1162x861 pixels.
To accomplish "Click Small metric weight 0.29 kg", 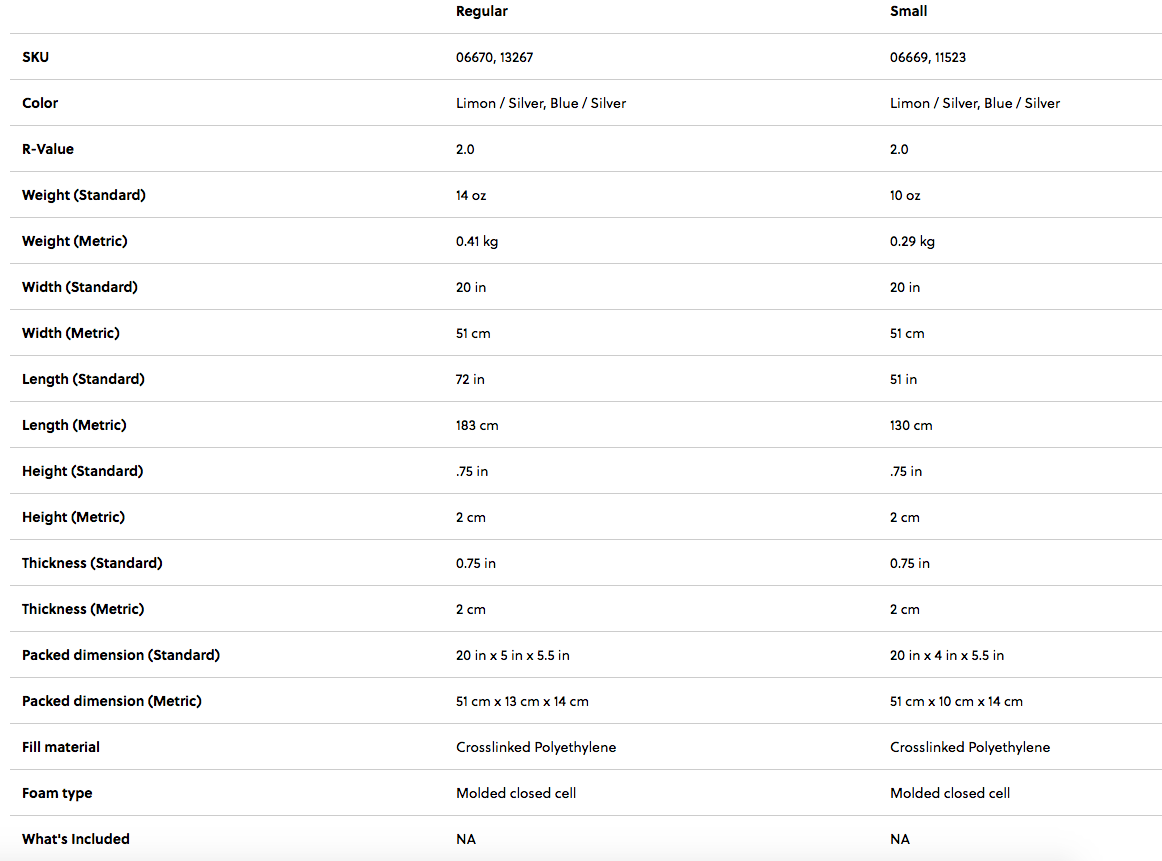I will [912, 241].
